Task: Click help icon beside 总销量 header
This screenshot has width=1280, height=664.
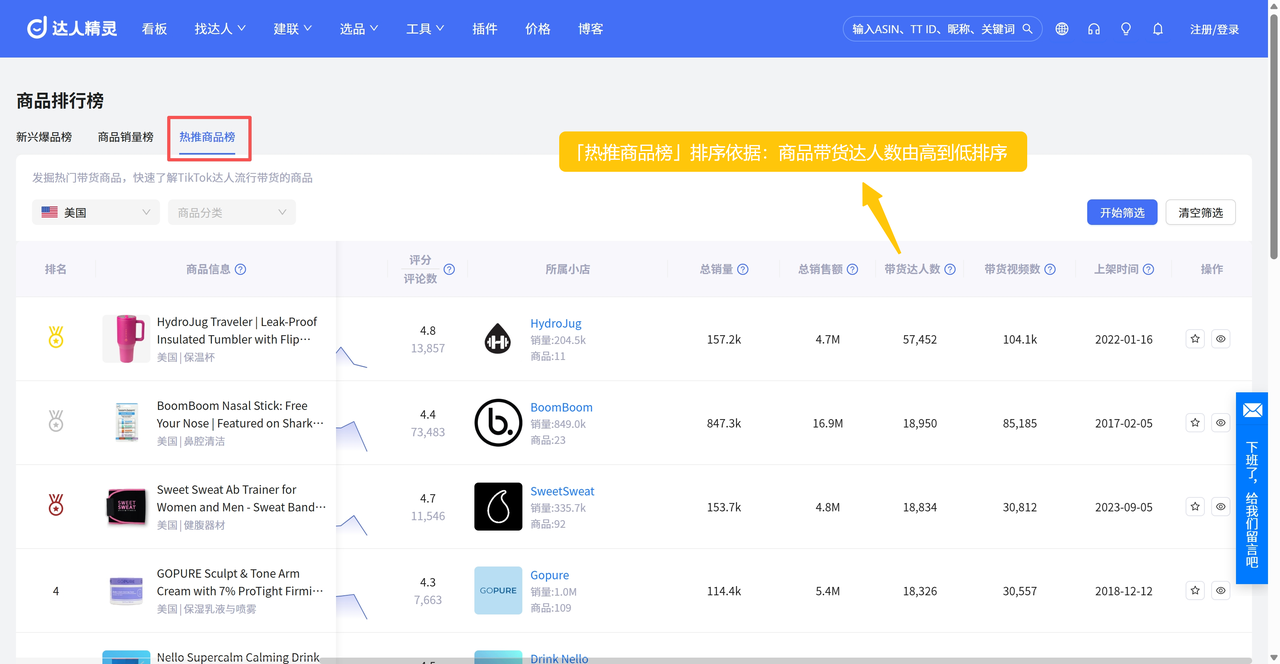Action: coord(743,269)
